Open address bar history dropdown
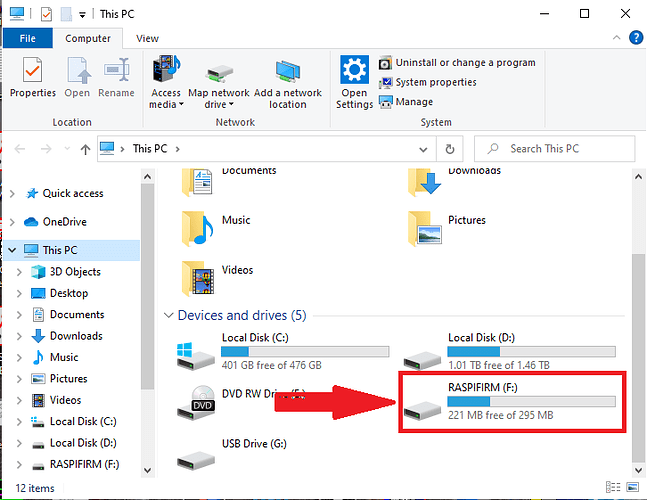647x500 pixels. [423, 149]
